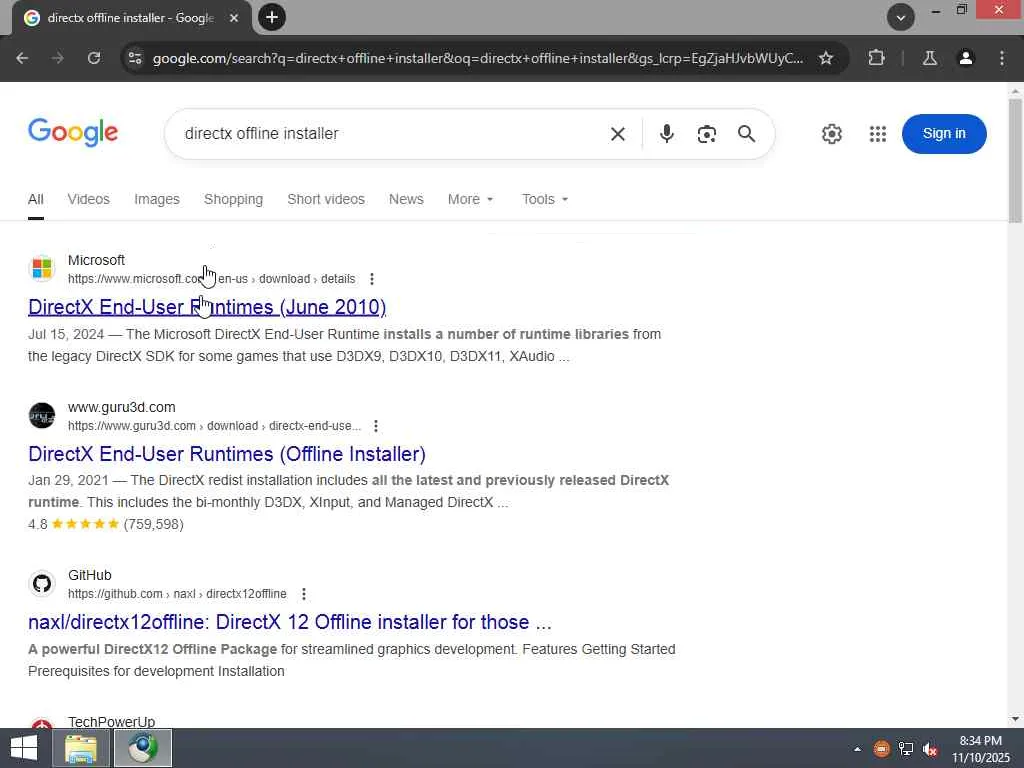Expand the More search filters dropdown
Viewport: 1024px width, 768px height.
tap(470, 199)
